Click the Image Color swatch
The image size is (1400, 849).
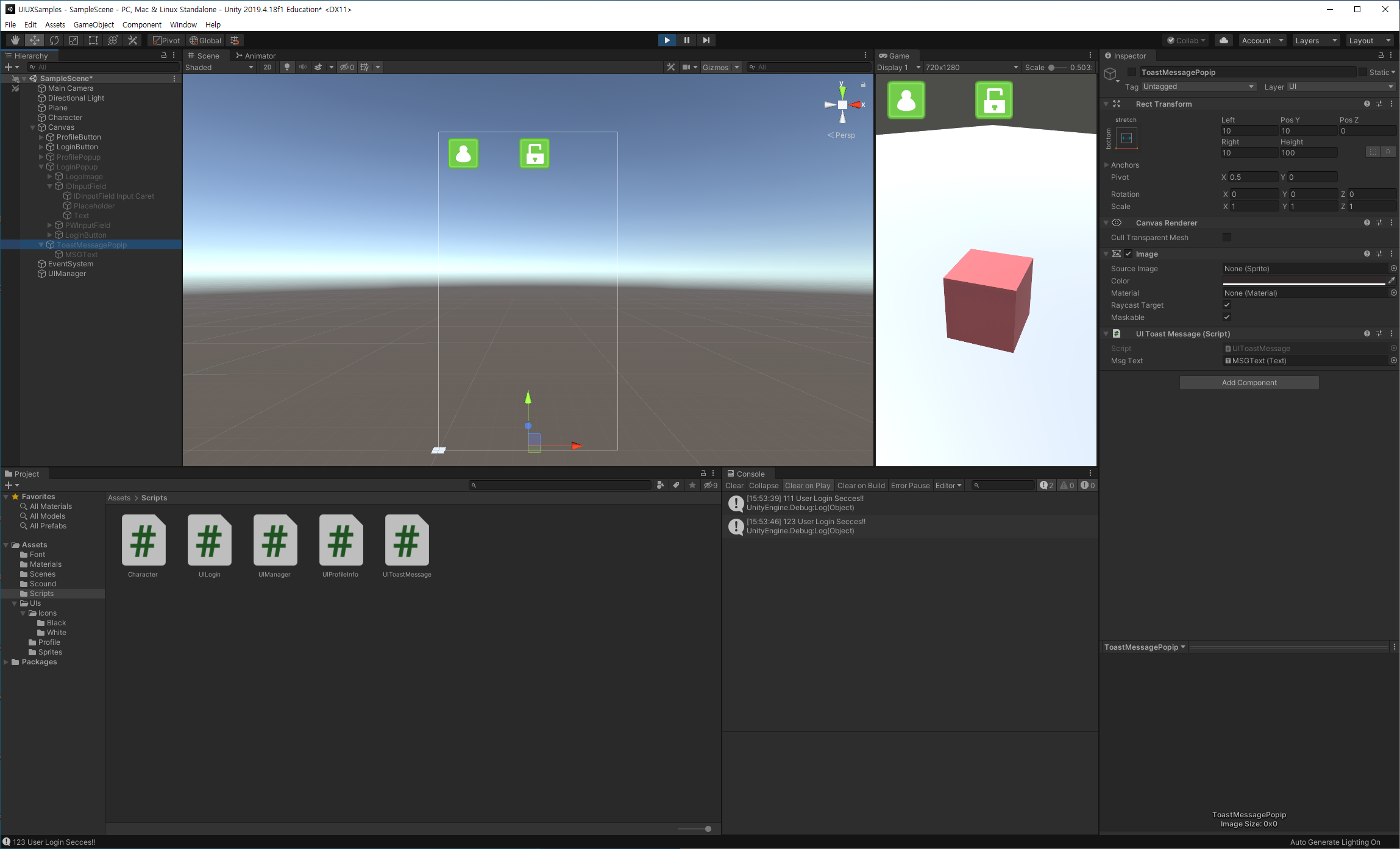click(1304, 280)
